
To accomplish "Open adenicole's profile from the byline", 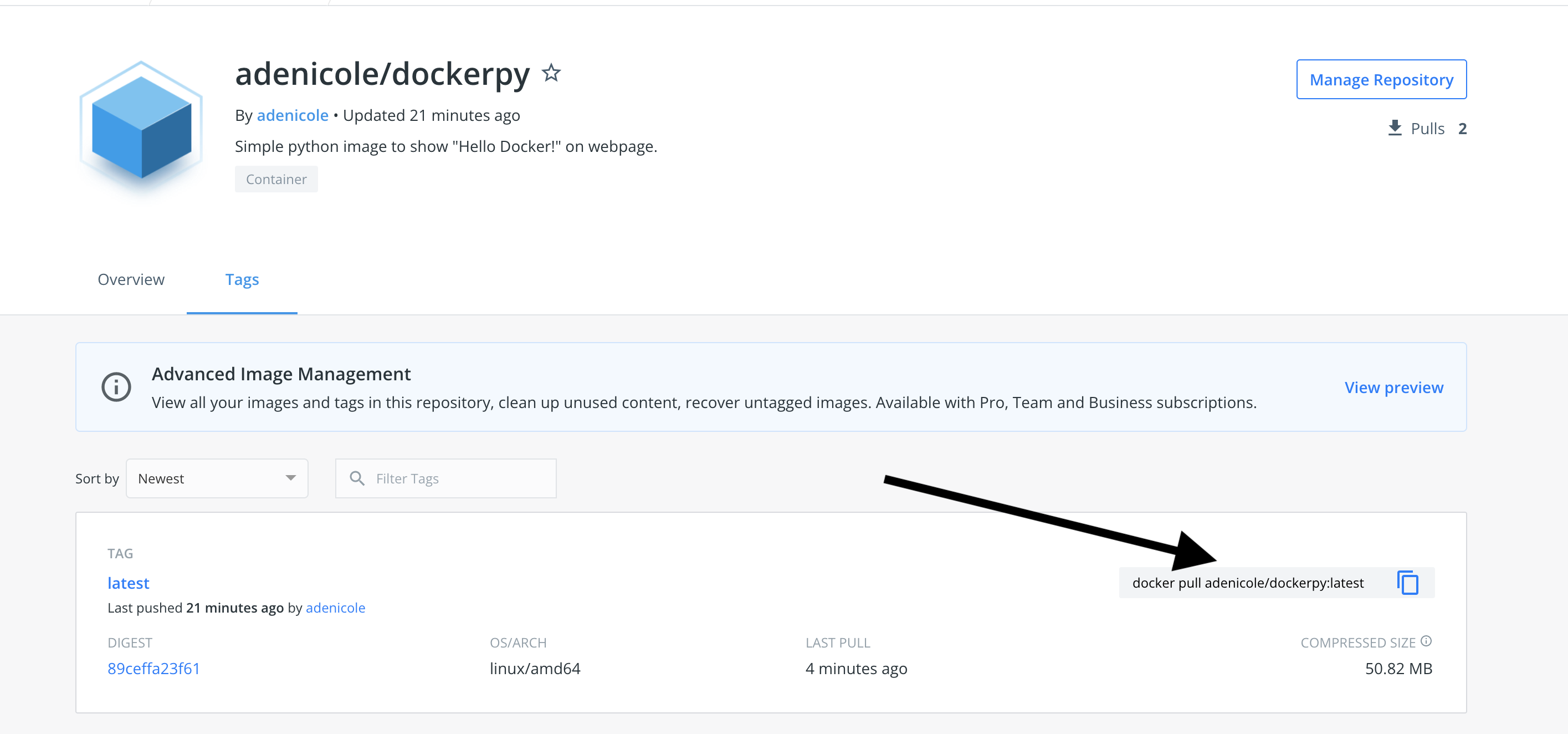I will pos(293,115).
